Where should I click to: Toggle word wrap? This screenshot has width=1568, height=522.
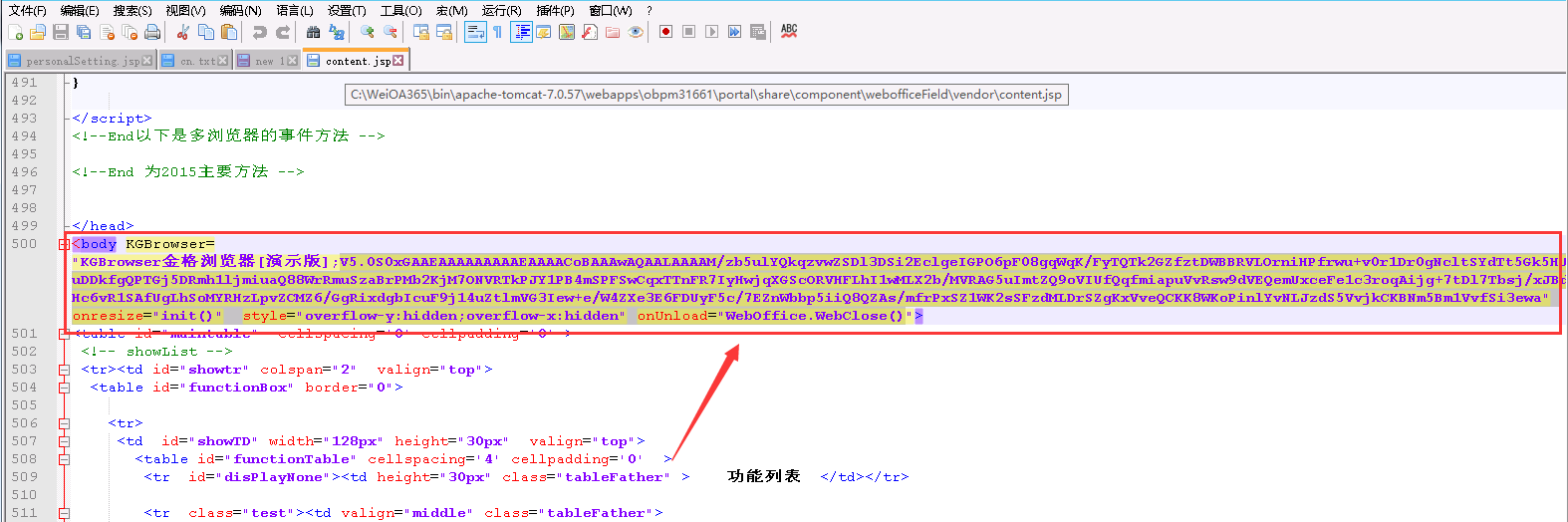pos(475,32)
